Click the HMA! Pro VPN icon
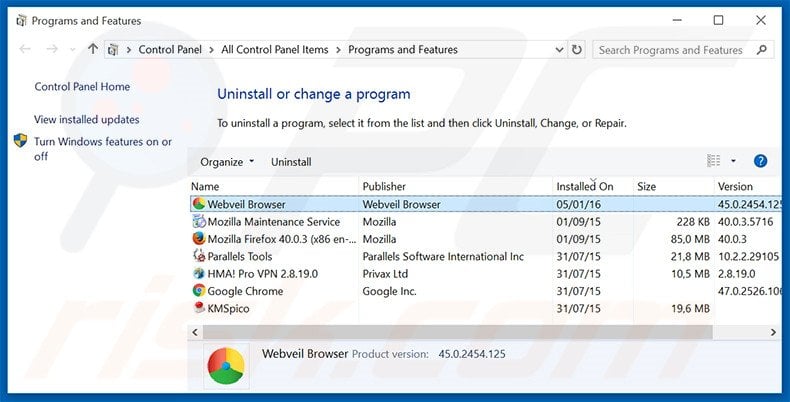Viewport: 790px width, 402px height. (x=199, y=274)
